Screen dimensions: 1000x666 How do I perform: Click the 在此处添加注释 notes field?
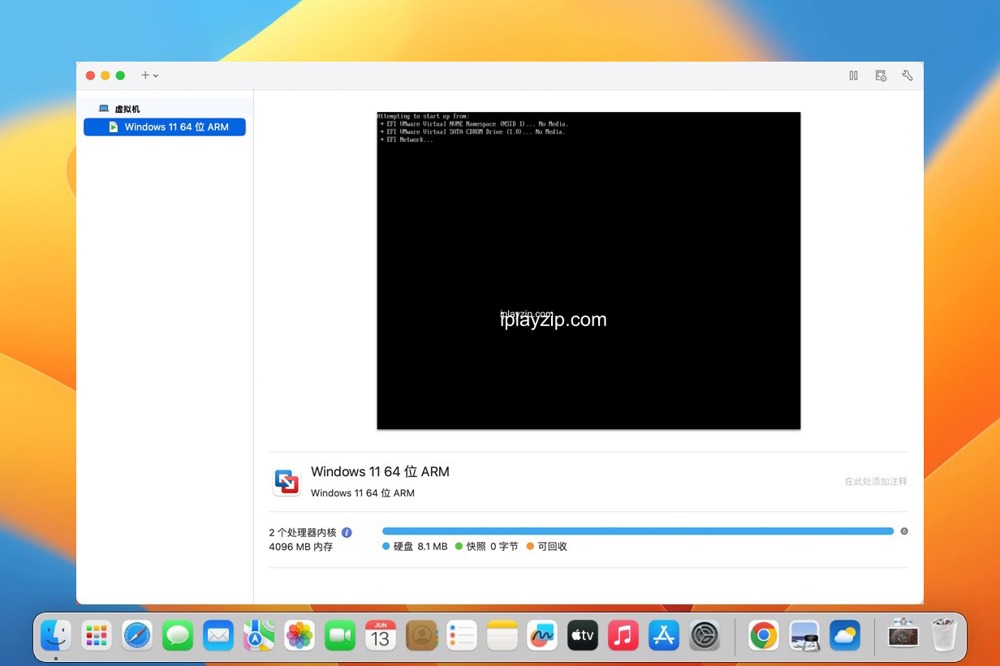pos(875,481)
